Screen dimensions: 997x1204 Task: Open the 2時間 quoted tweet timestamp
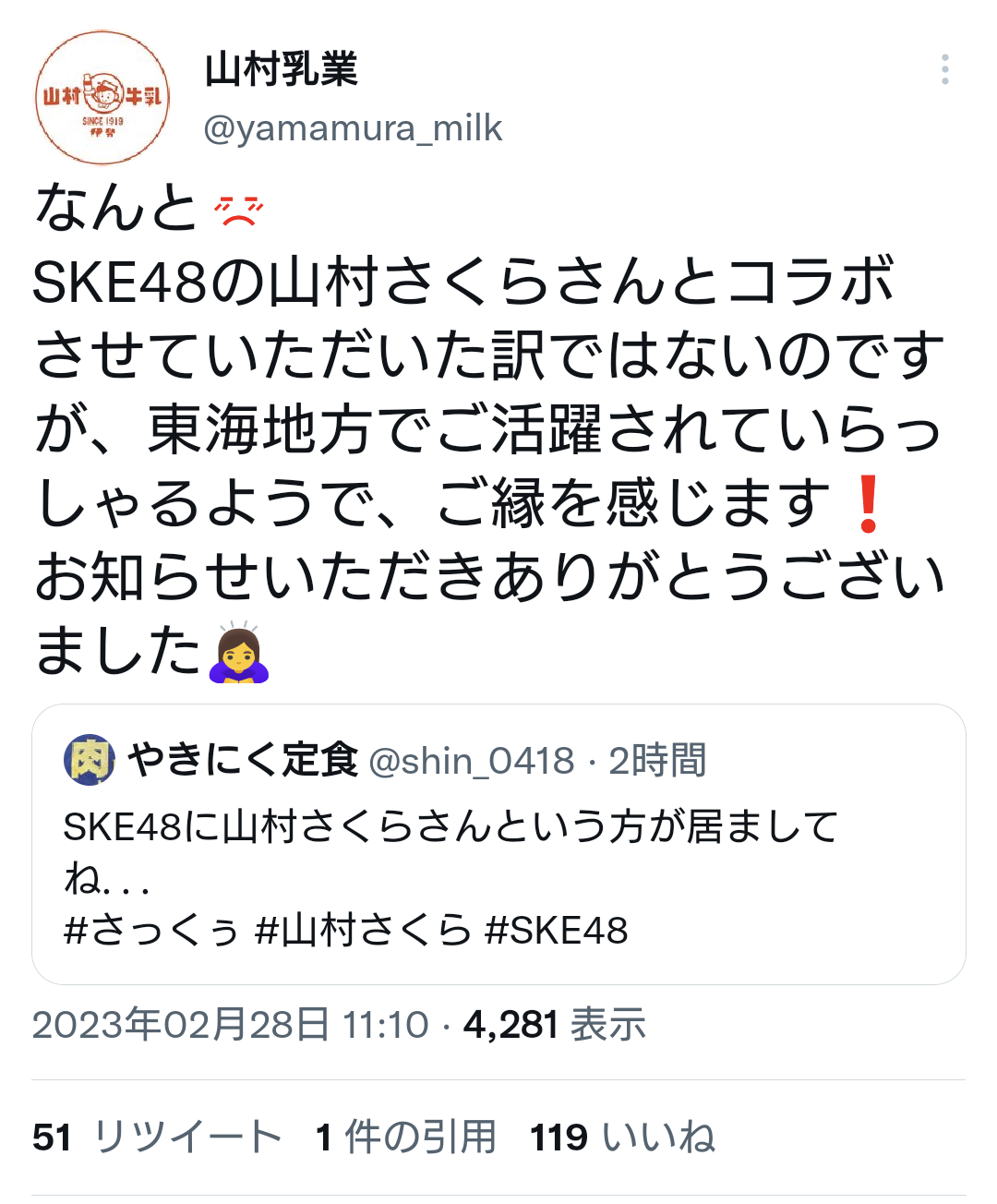pyautogui.click(x=657, y=762)
